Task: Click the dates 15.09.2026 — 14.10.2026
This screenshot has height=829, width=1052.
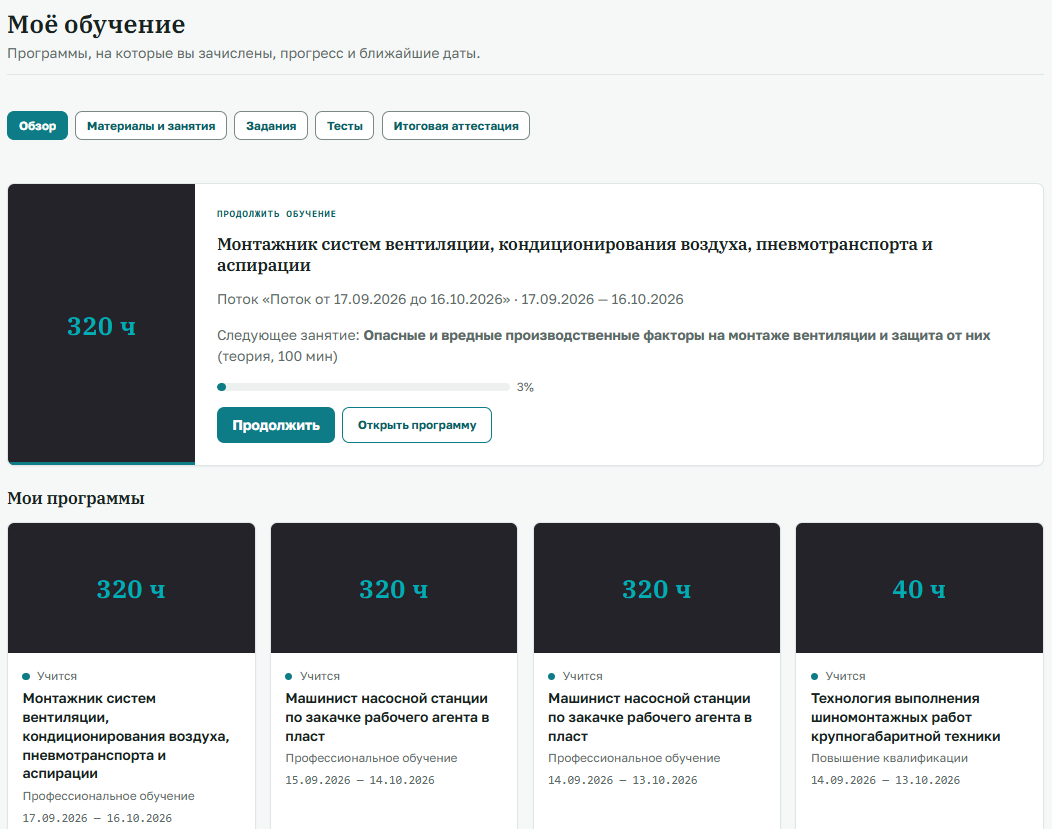Action: point(360,780)
